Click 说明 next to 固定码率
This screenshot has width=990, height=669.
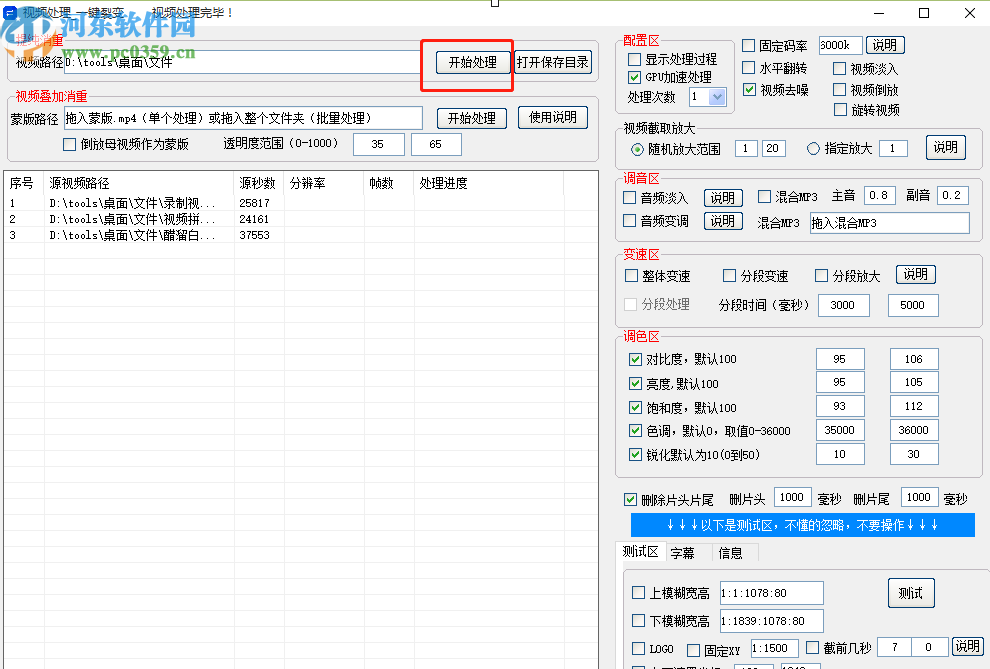click(886, 44)
